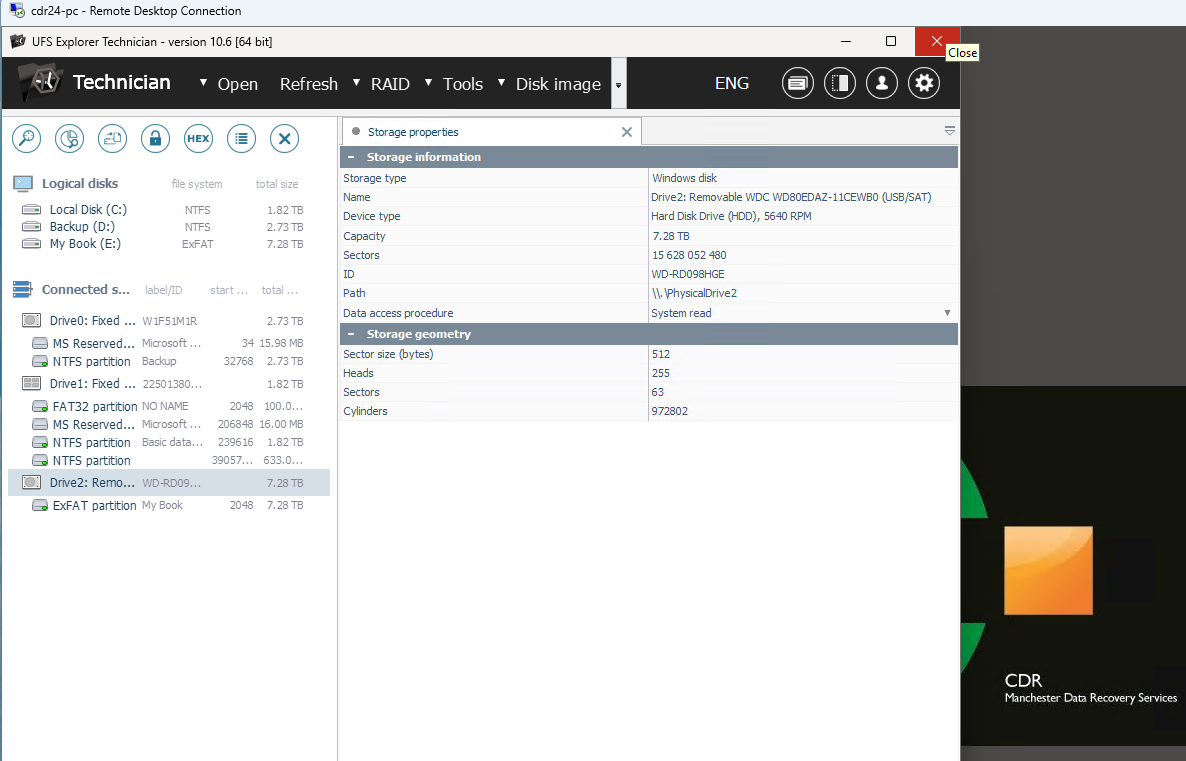Click the Remote Desktop Connection title icon
Viewport: 1186px width, 761px height.
[16, 11]
